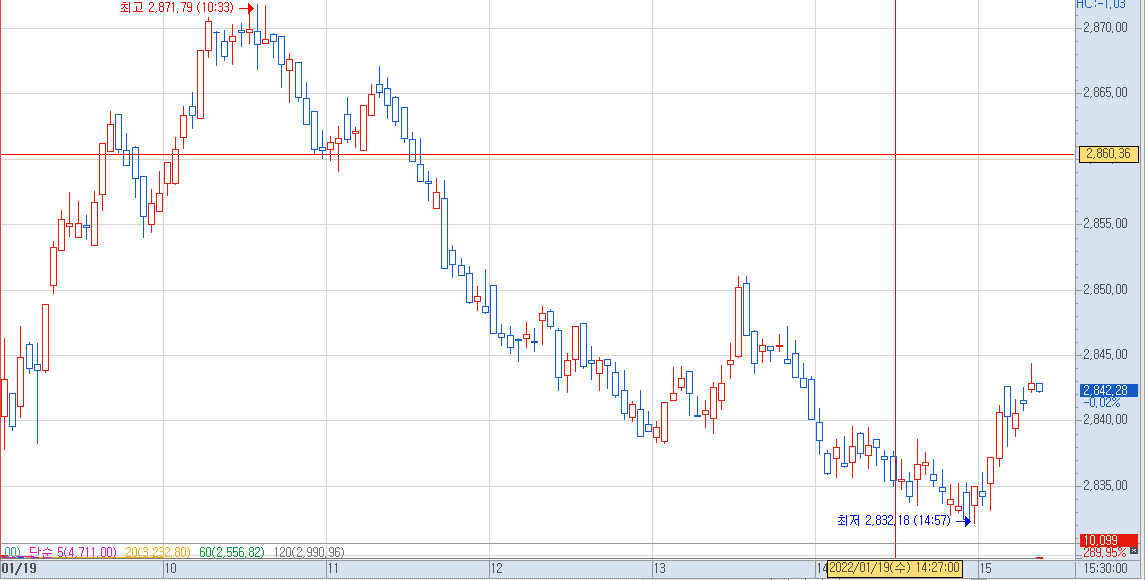Click the 2,840.00 price axis label
Image resolution: width=1145 pixels, height=580 pixels.
(x=1108, y=419)
